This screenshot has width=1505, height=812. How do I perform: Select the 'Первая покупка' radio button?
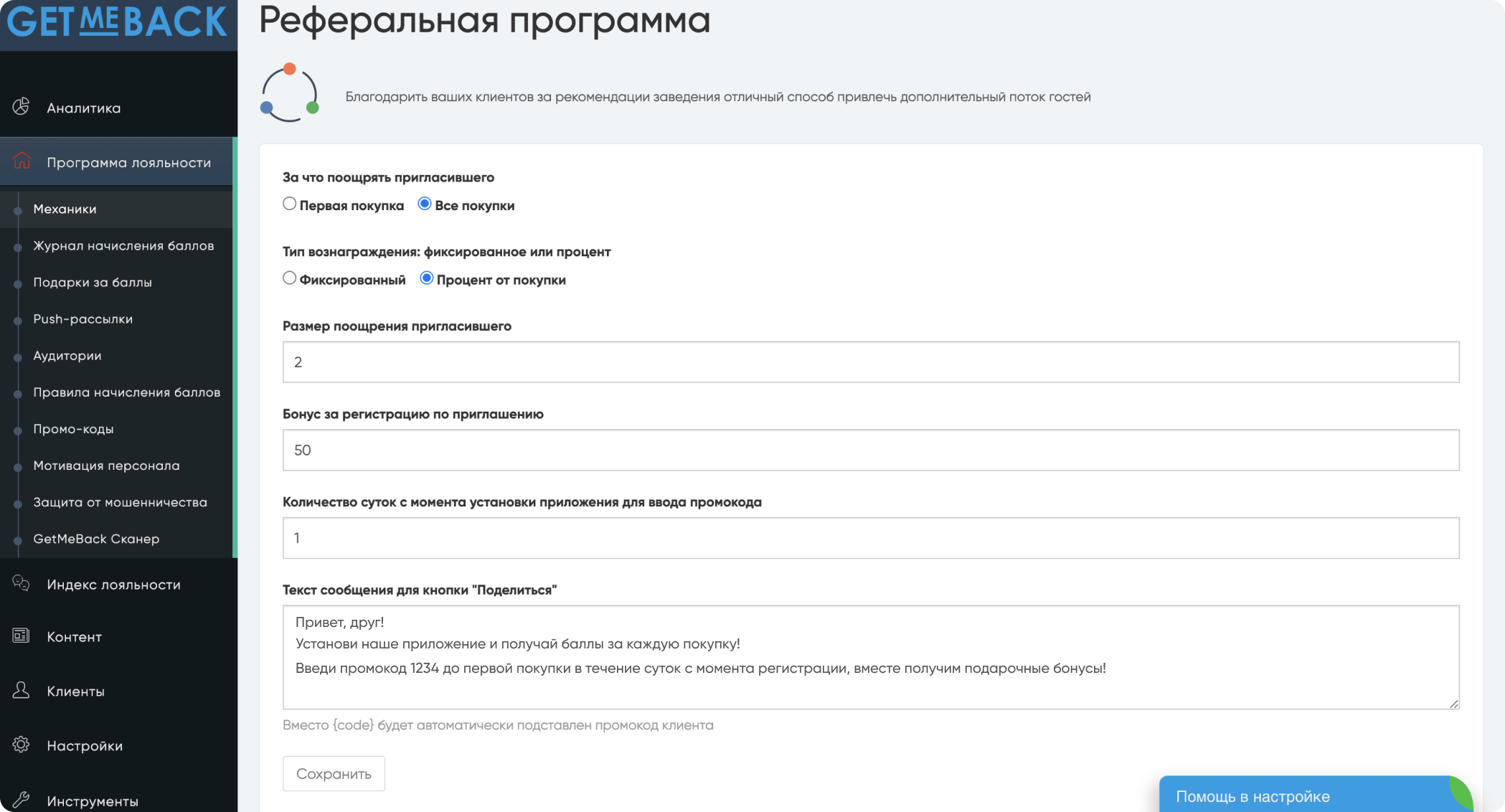click(x=289, y=204)
